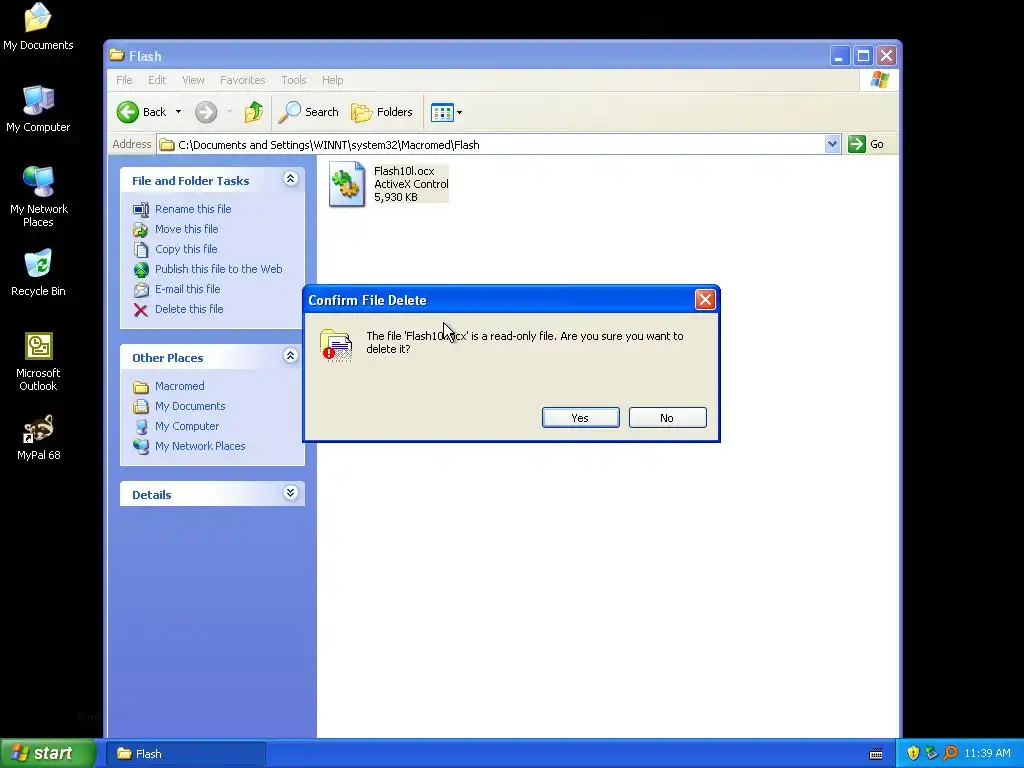This screenshot has width=1024, height=768.
Task: Go to My Computer in Other Places
Action: pos(187,426)
